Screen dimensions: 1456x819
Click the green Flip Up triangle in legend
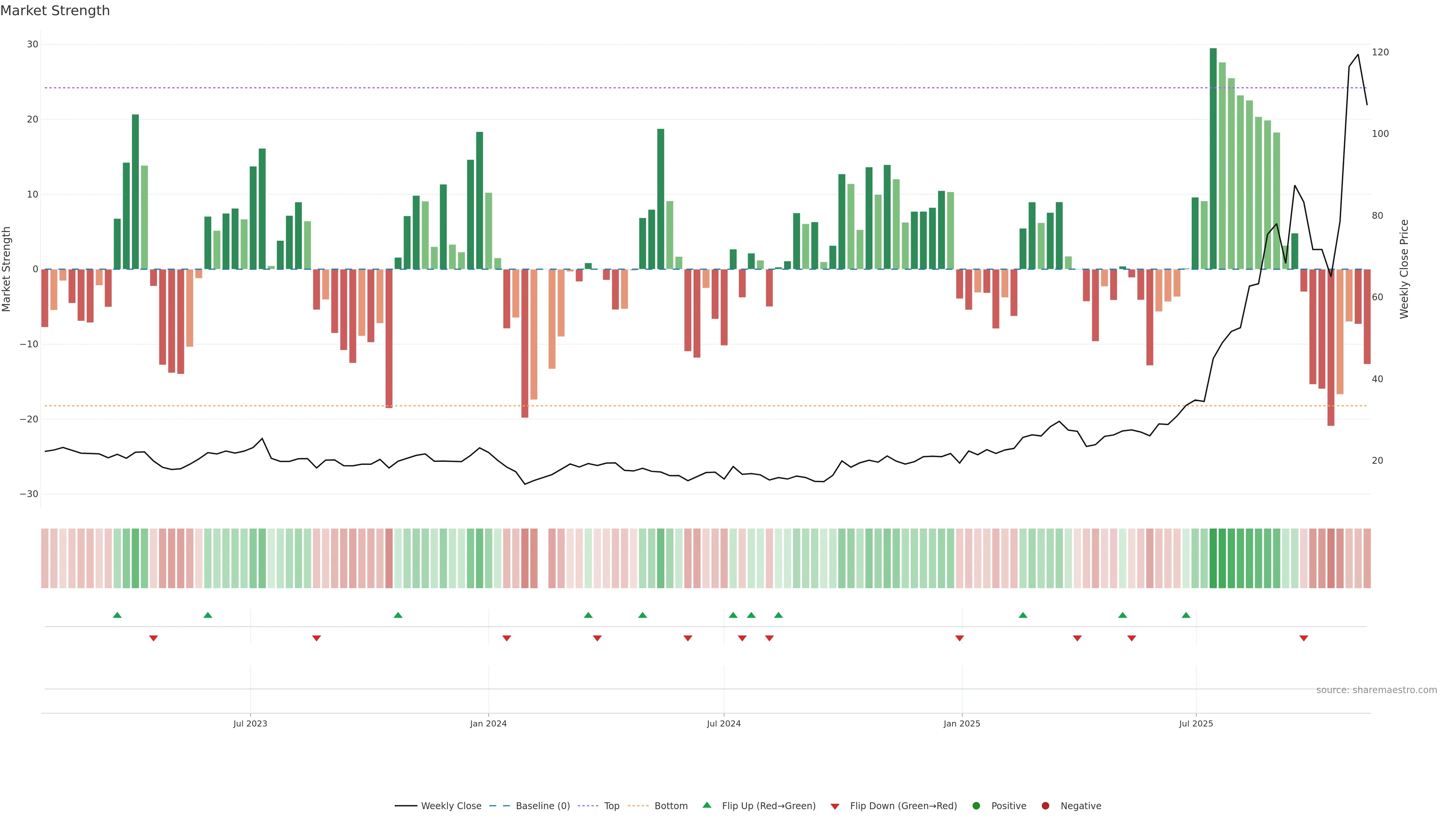click(706, 805)
